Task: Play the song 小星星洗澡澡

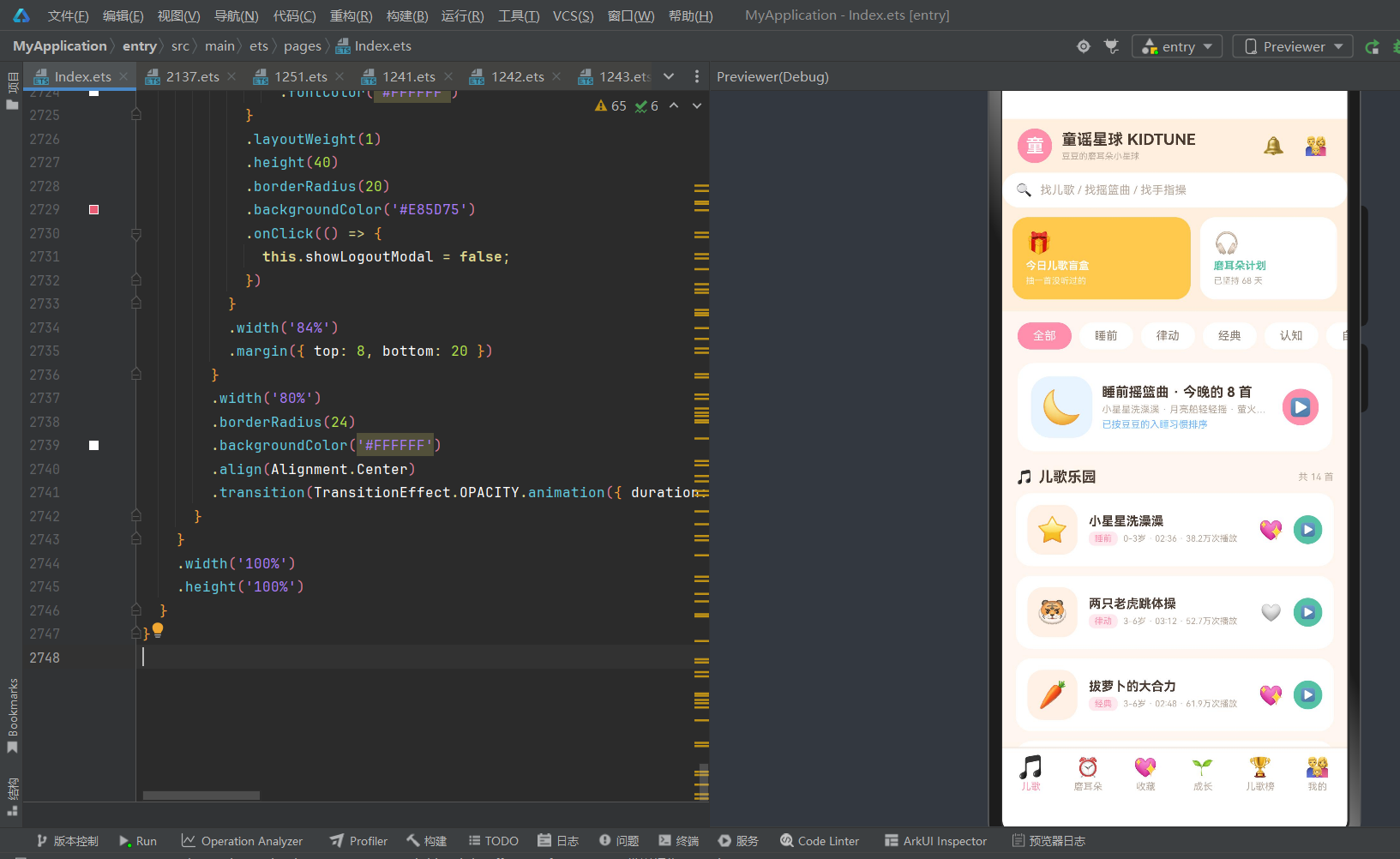Action: pyautogui.click(x=1307, y=530)
